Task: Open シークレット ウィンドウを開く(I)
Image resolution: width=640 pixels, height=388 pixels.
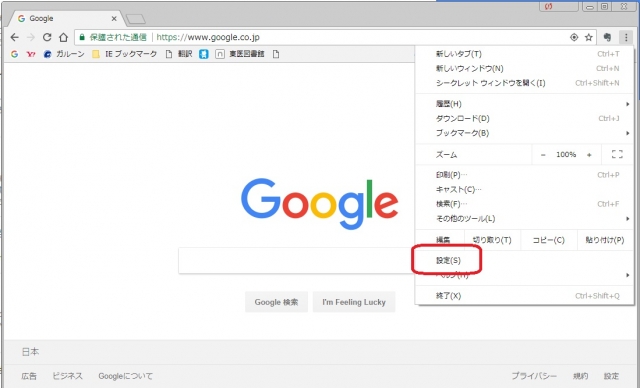Action: click(x=525, y=83)
